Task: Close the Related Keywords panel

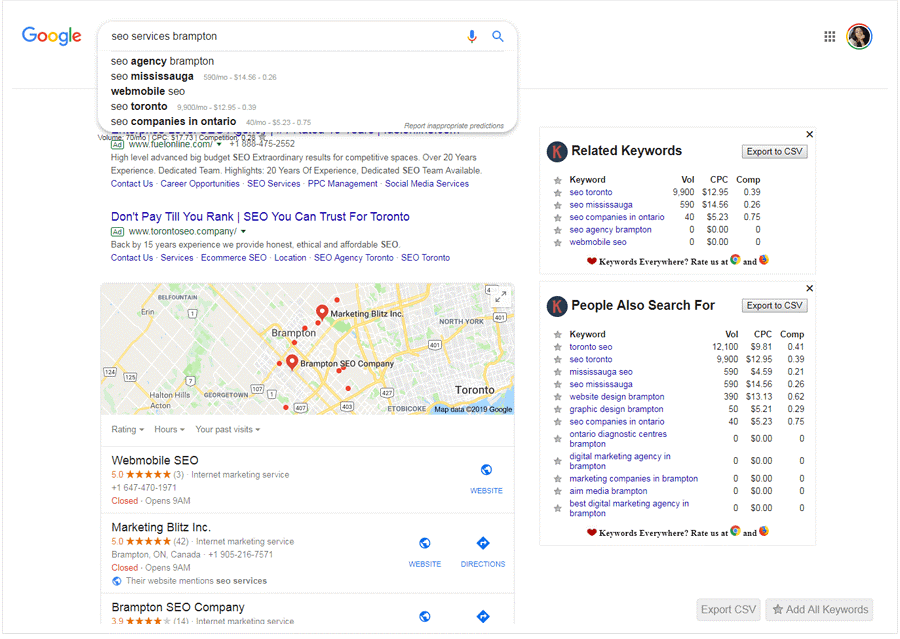Action: click(809, 134)
